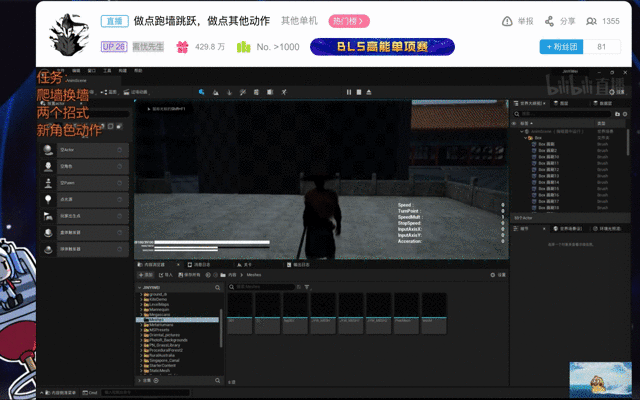Open World Outliner view options gear
Image resolution: width=640 pixels, height=400 pixels.
click(625, 114)
